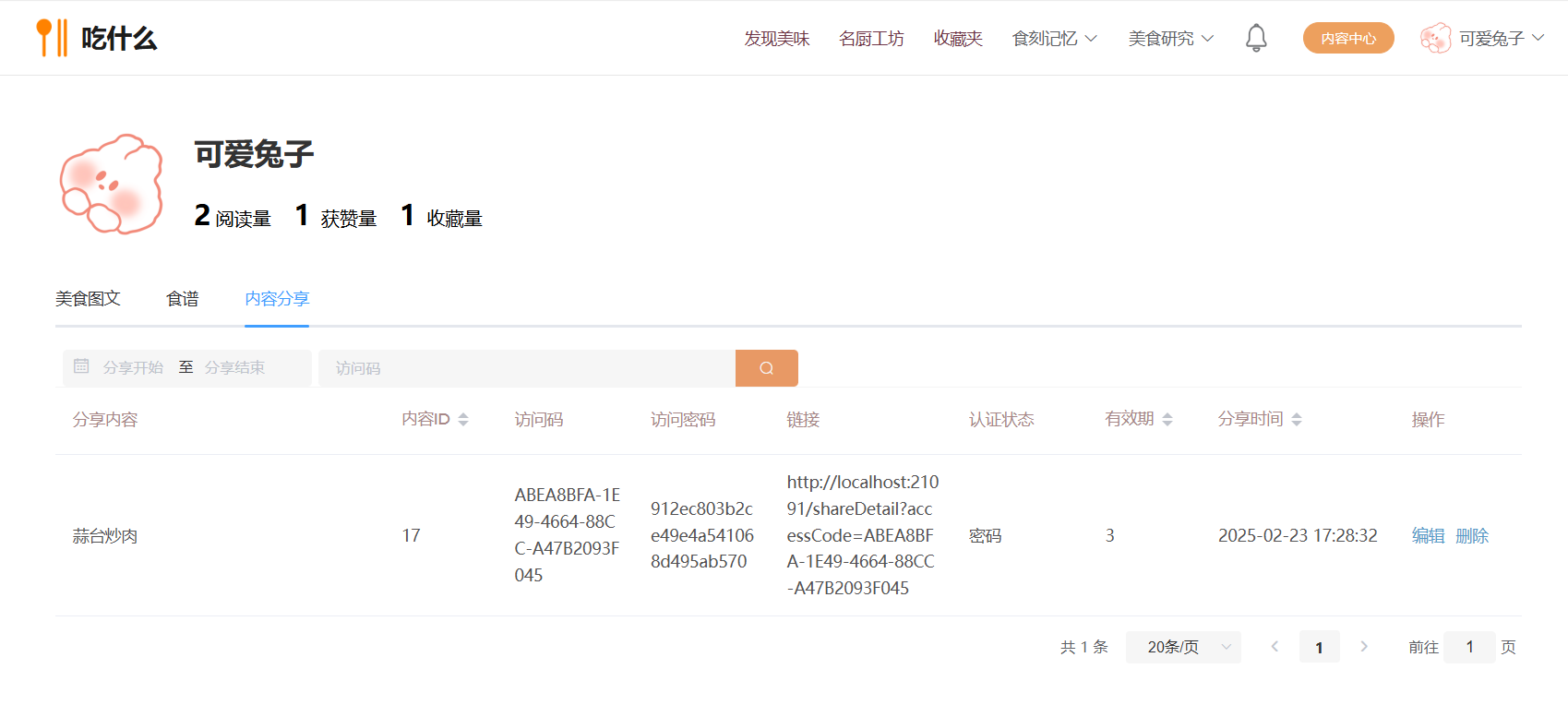This screenshot has height=717, width=1568.
Task: Sort table by 有效期 column arrows
Action: 1167,419
